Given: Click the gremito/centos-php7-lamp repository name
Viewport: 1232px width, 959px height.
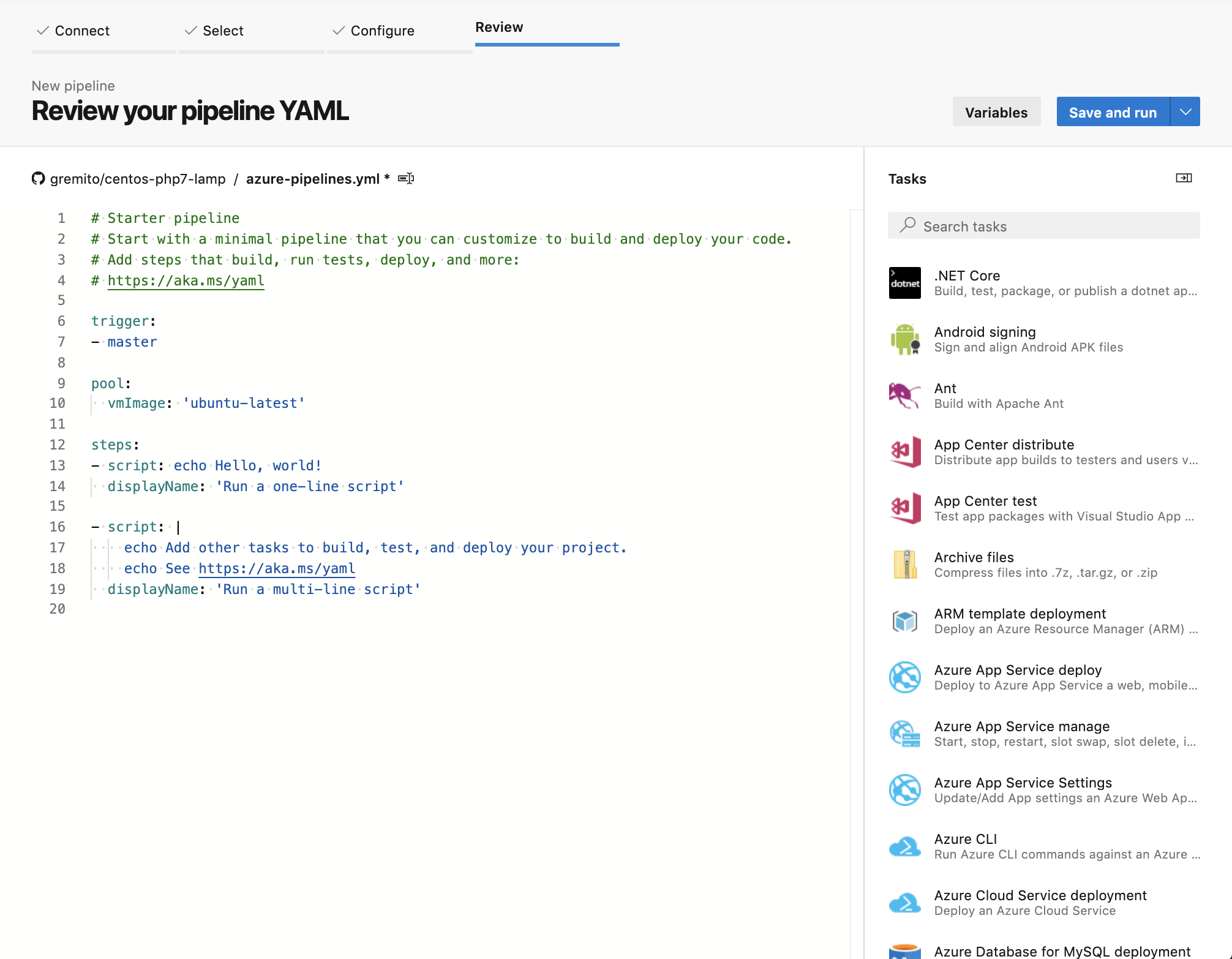Looking at the screenshot, I should (138, 179).
